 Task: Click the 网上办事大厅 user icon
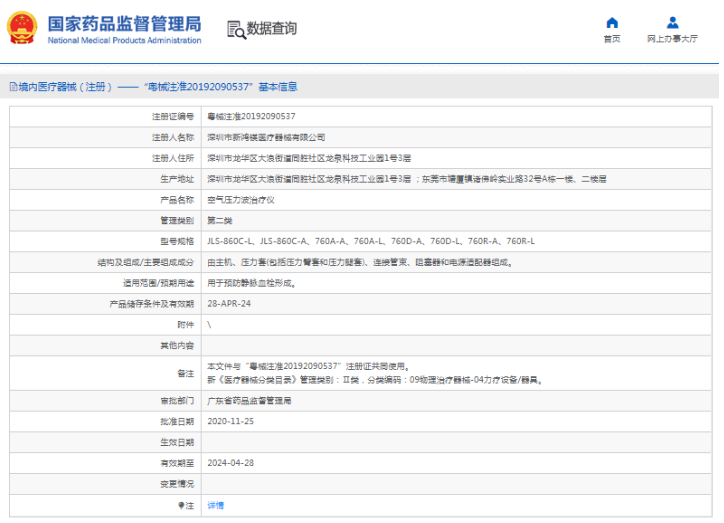point(672,23)
